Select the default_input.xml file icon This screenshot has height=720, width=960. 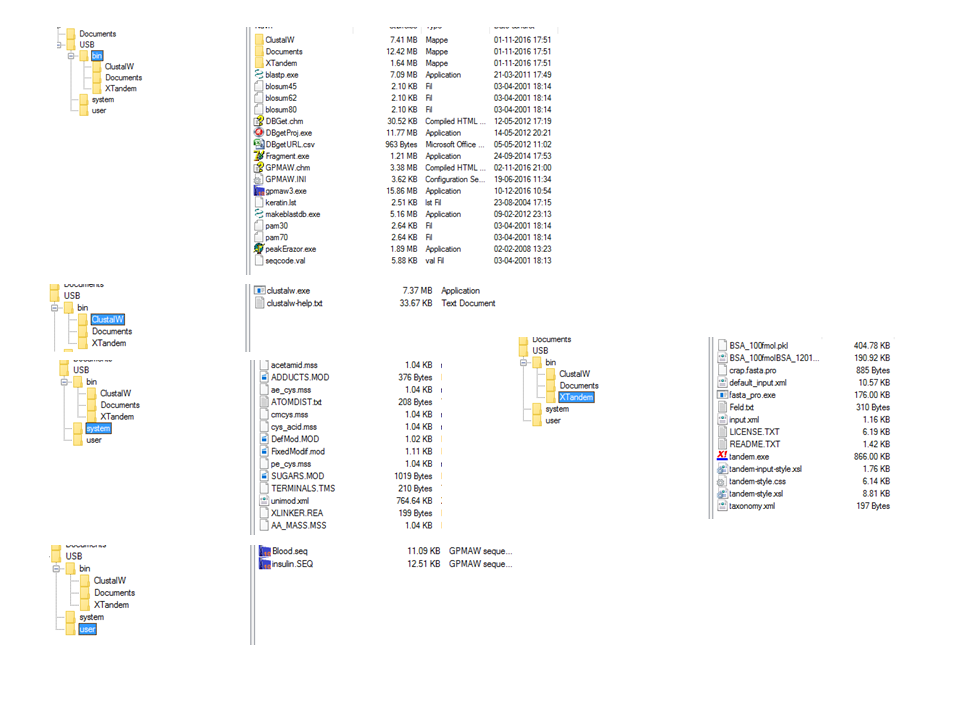[722, 383]
